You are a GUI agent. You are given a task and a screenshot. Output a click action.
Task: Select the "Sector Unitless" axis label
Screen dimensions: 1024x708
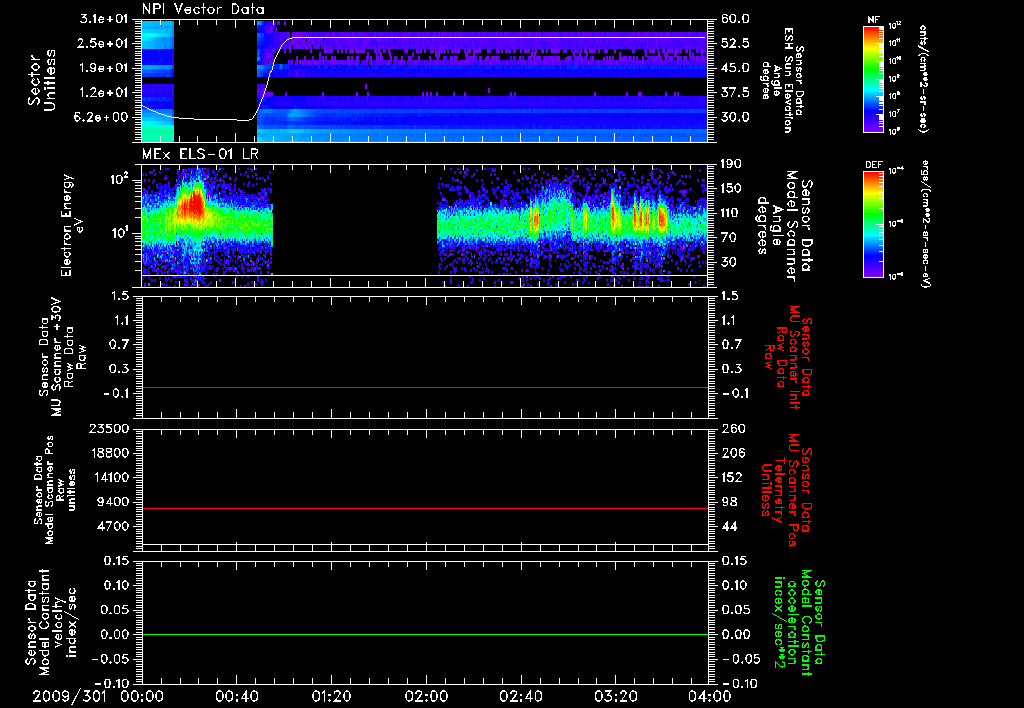[42, 80]
